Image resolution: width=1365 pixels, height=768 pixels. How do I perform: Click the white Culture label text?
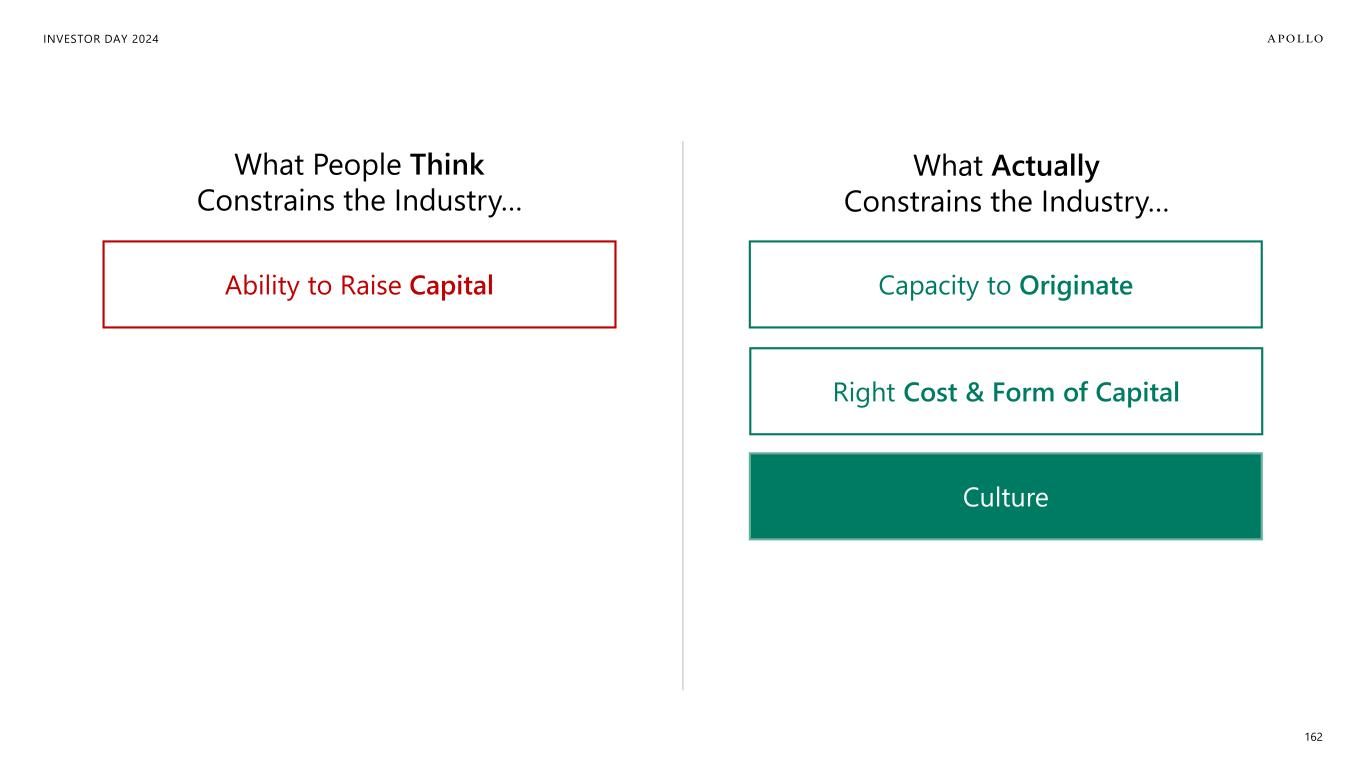(1005, 497)
